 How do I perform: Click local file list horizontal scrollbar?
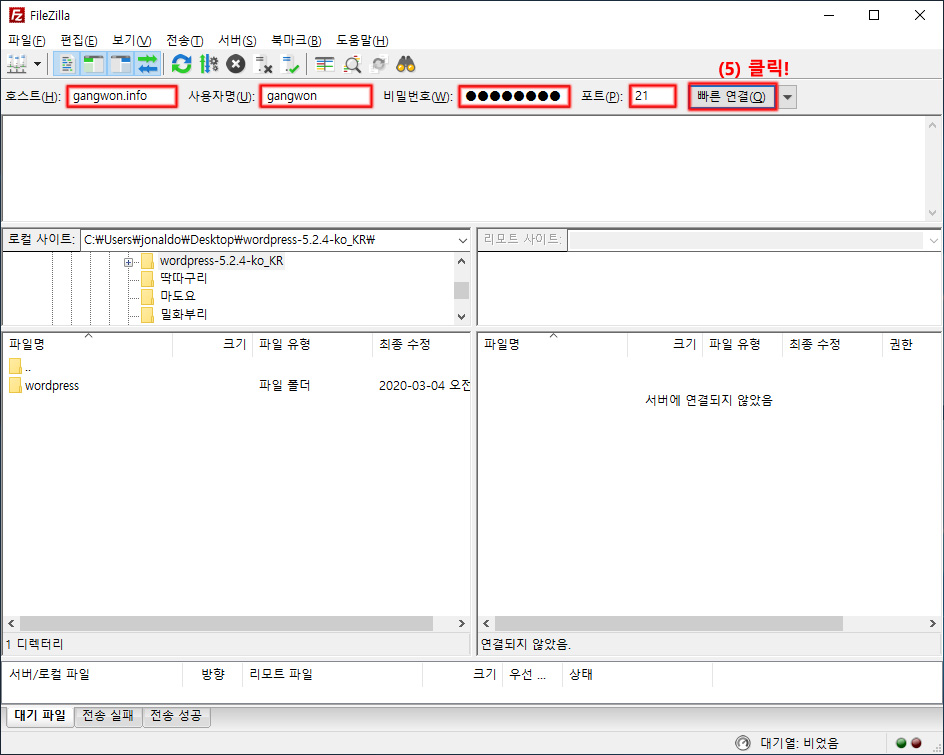pos(226,624)
